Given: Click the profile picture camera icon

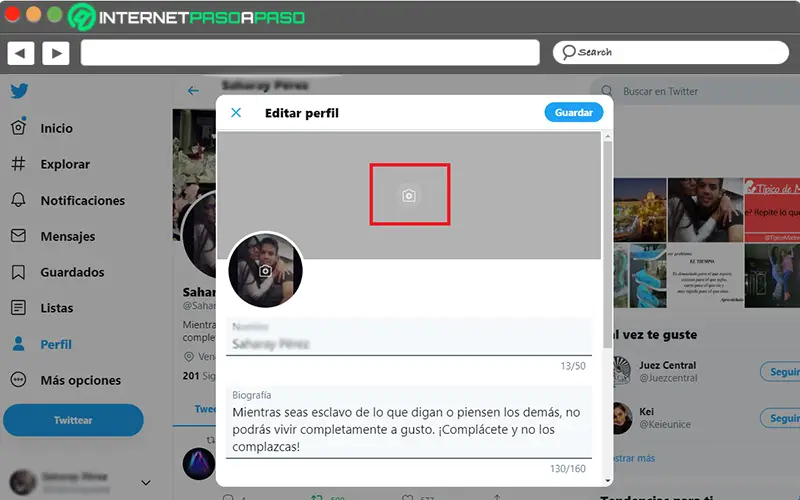Looking at the screenshot, I should (x=265, y=271).
